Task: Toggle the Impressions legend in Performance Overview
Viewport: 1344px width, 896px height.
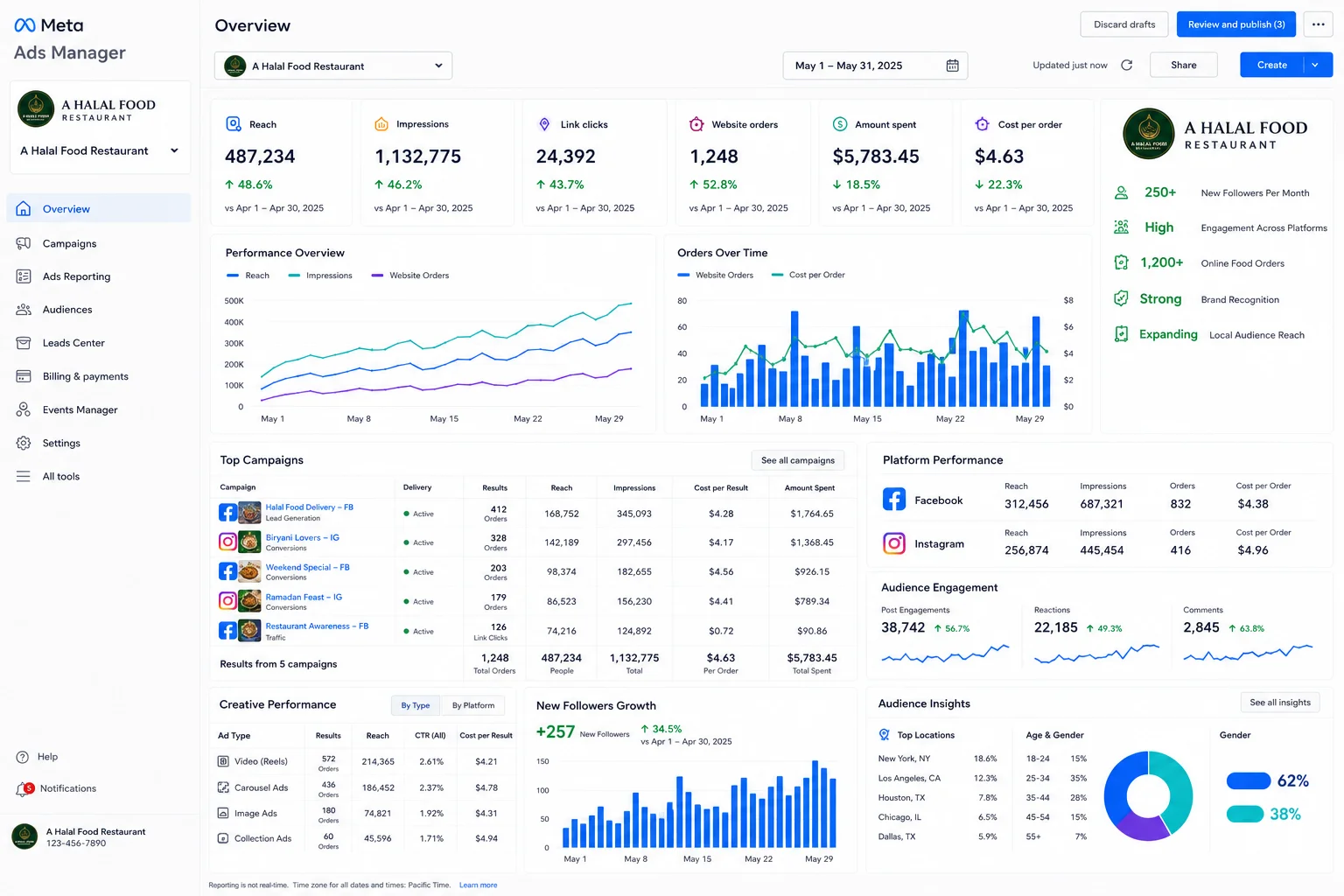Action: (x=321, y=276)
